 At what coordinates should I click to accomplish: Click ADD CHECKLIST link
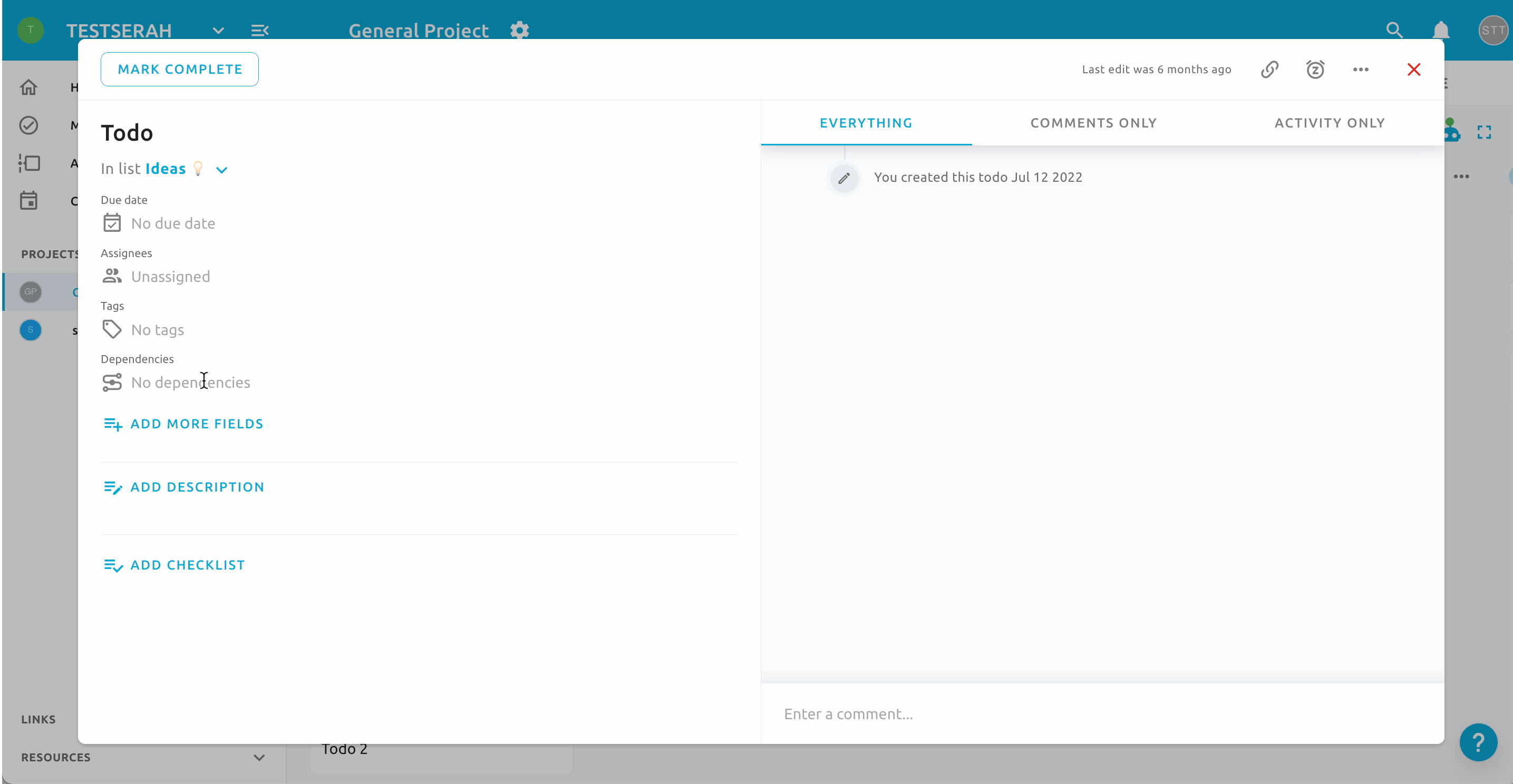(x=188, y=564)
